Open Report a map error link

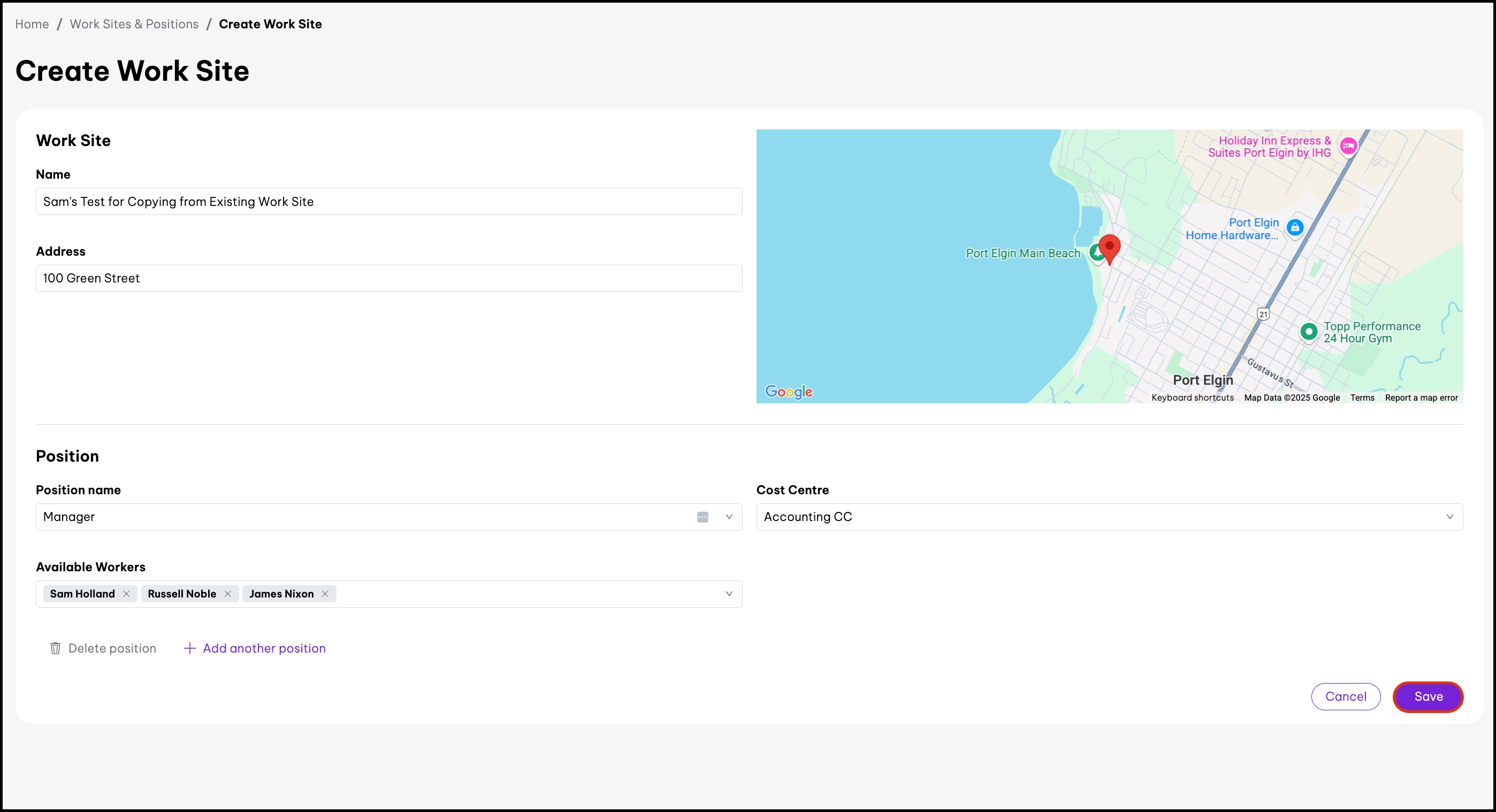point(1421,397)
